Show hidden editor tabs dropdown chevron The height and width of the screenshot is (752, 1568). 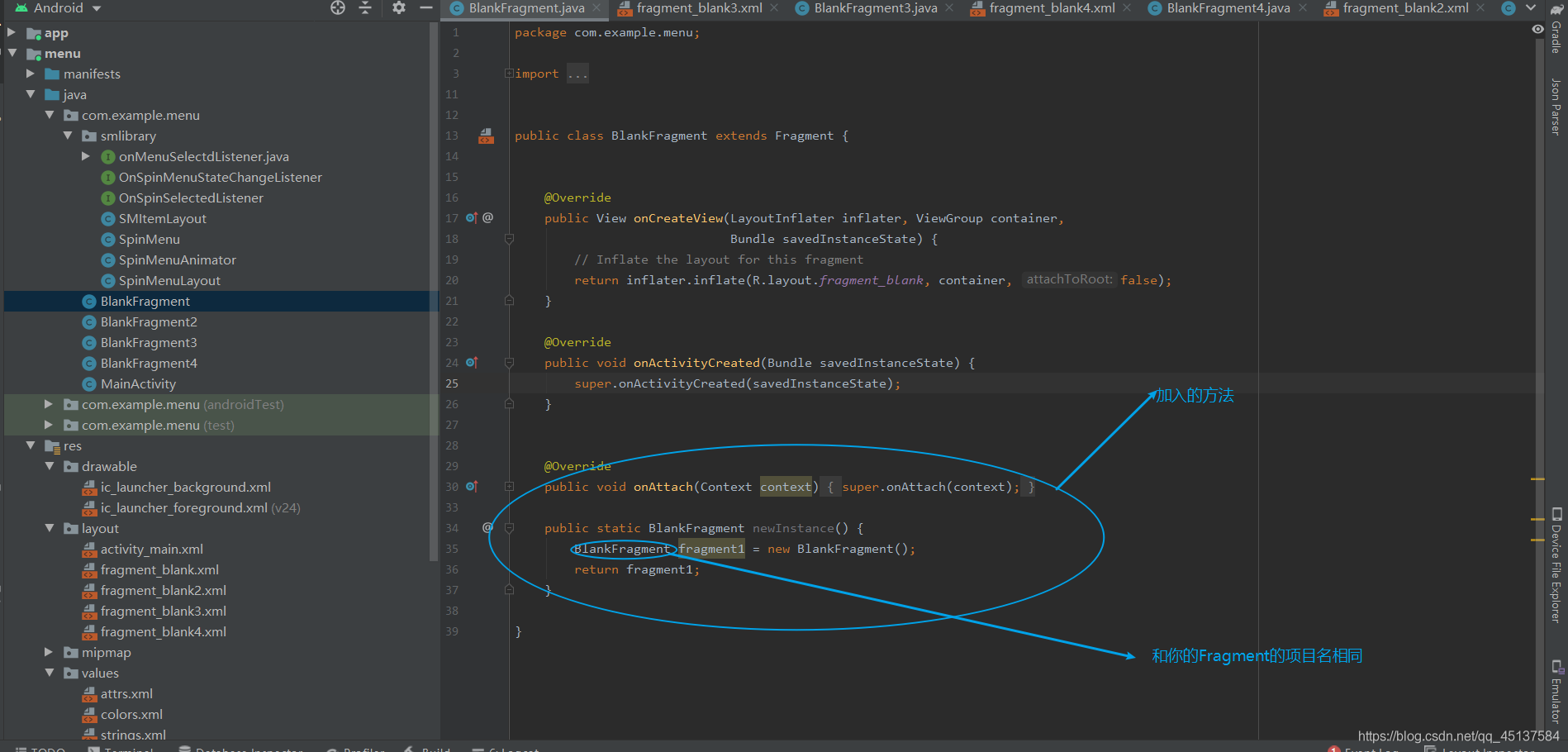click(1531, 8)
